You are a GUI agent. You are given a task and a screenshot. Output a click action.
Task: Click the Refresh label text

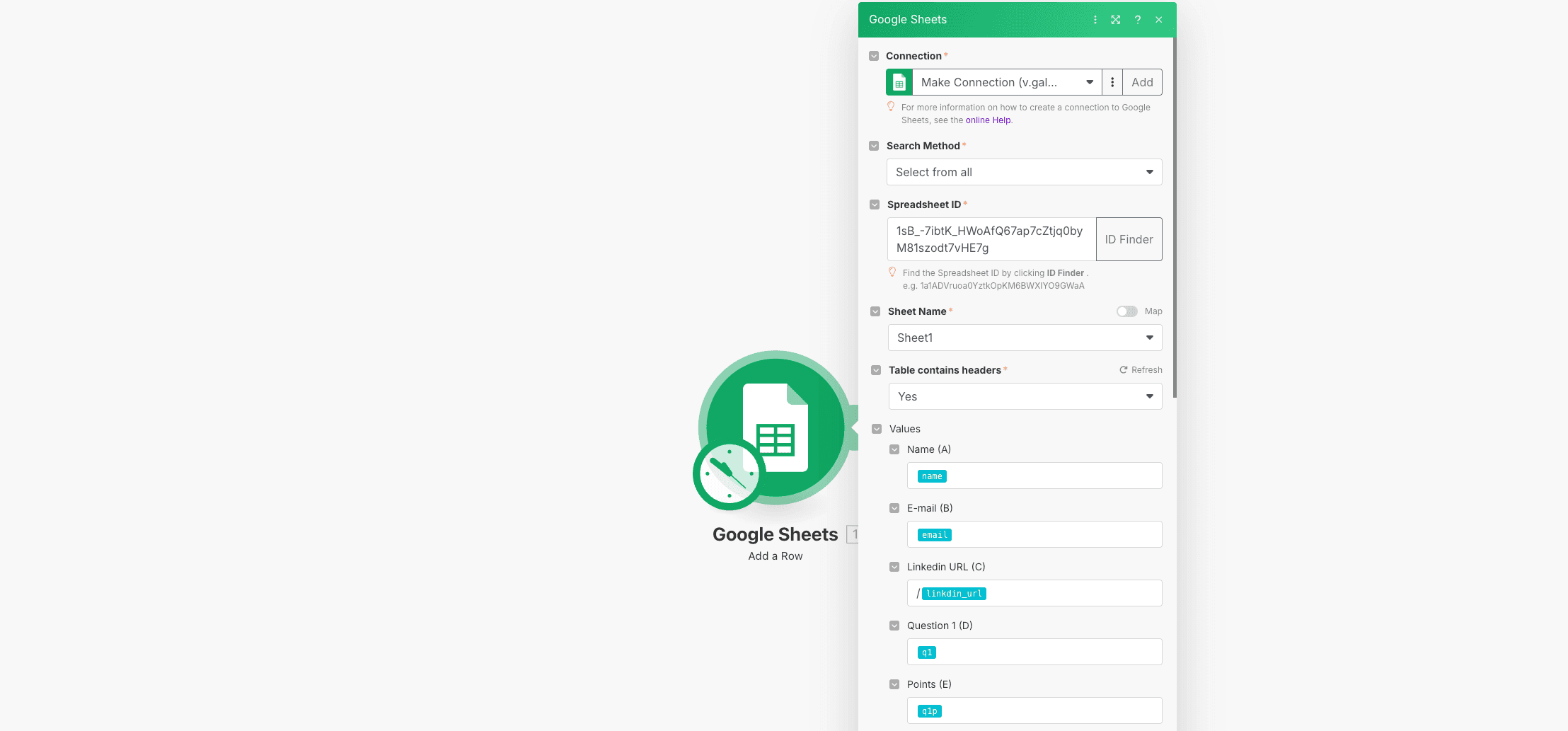(1146, 369)
